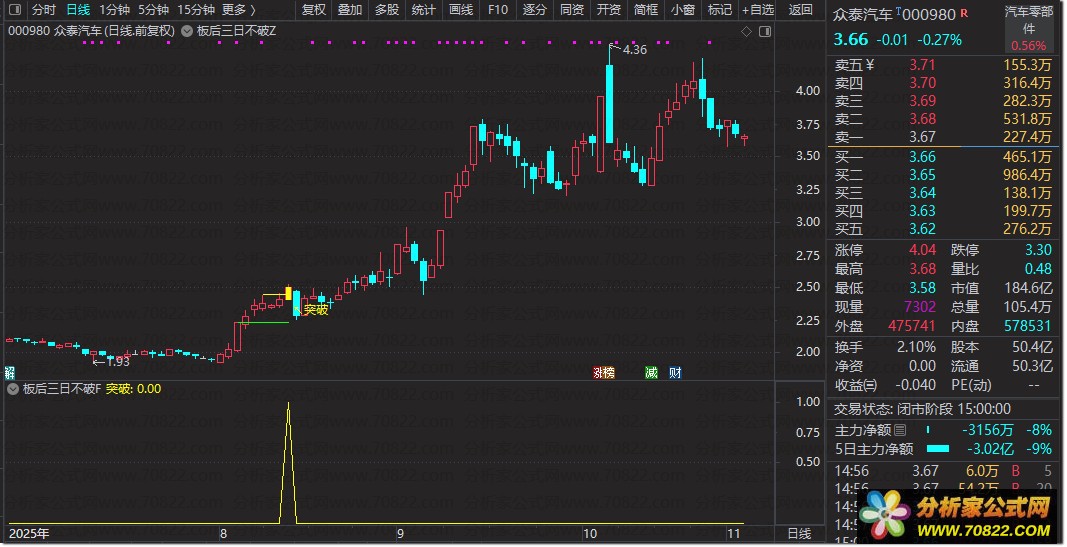Viewport: 1067px width, 547px height.
Task: Click the month 9 timeline marker
Action: (x=400, y=534)
